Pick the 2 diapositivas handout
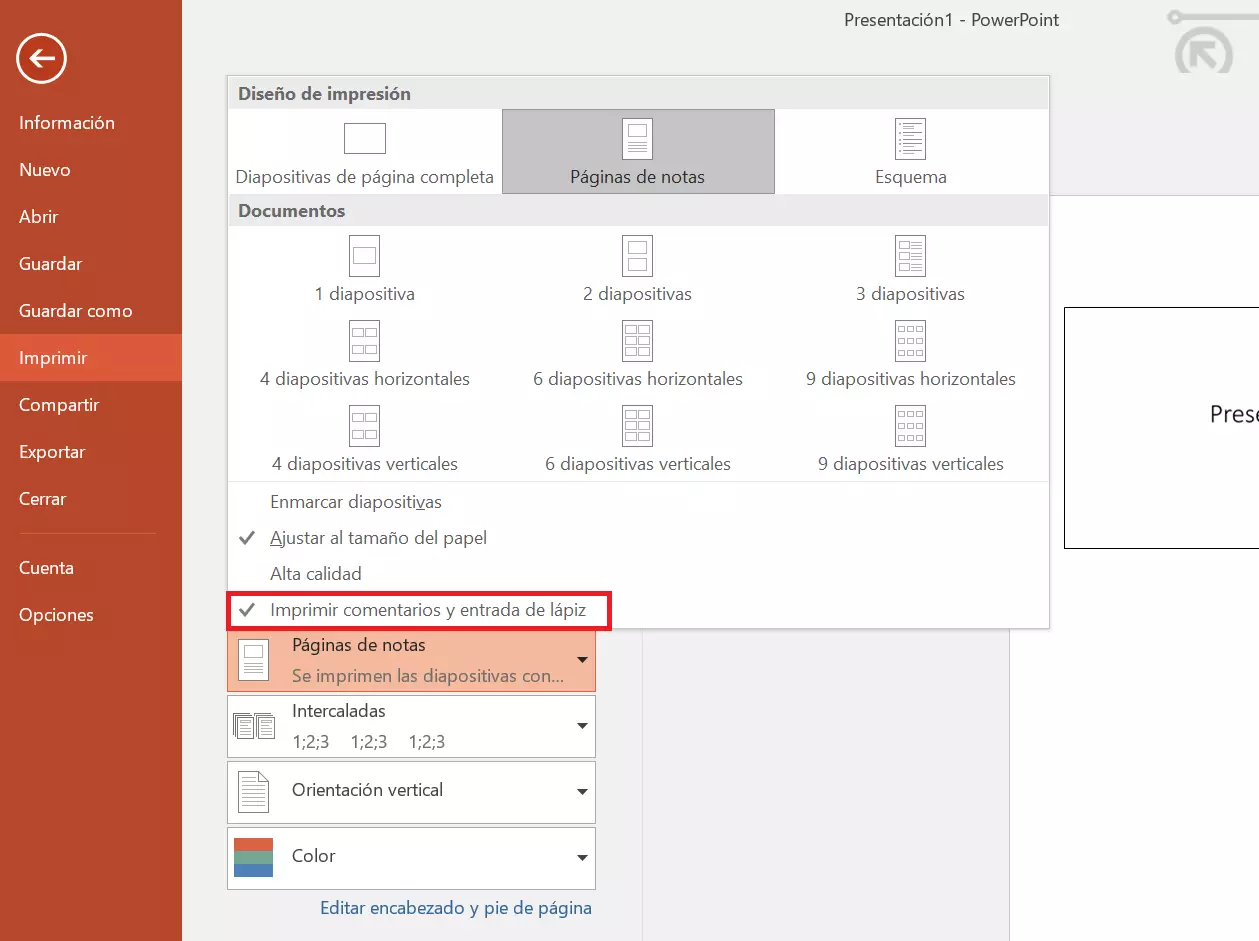The width and height of the screenshot is (1259, 941). 638,268
